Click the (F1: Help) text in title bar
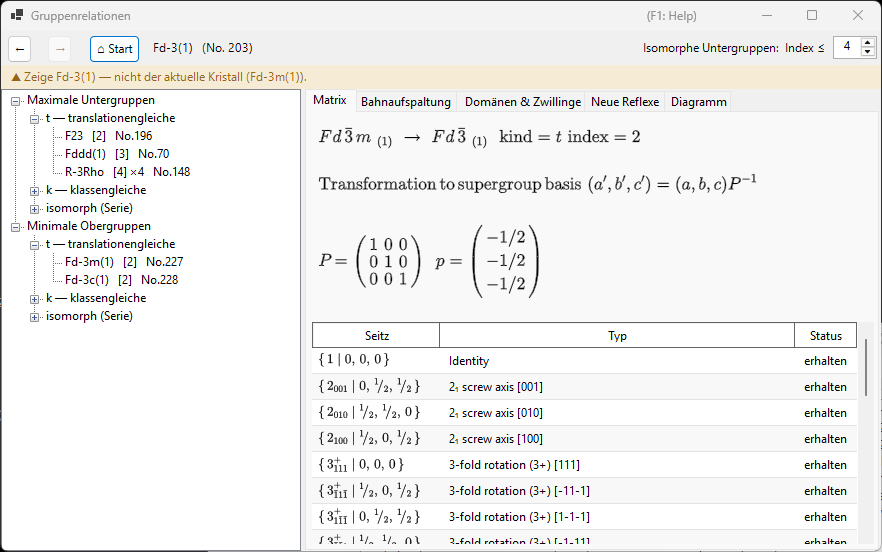882x552 pixels. pyautogui.click(x=671, y=16)
